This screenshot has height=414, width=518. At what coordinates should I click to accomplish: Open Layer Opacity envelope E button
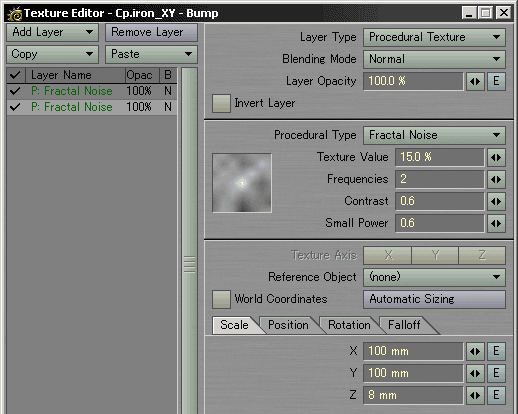(x=496, y=81)
